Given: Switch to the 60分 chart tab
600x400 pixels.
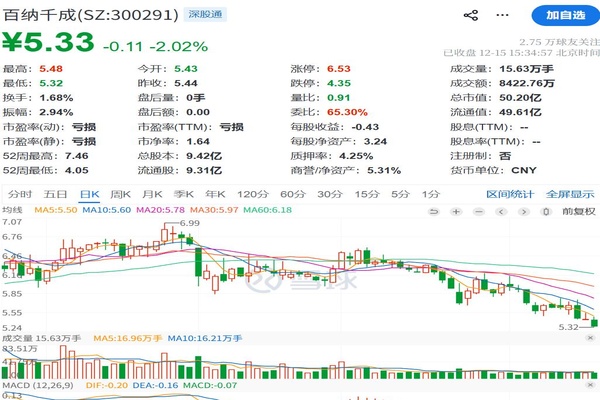Looking at the screenshot, I should 293,194.
